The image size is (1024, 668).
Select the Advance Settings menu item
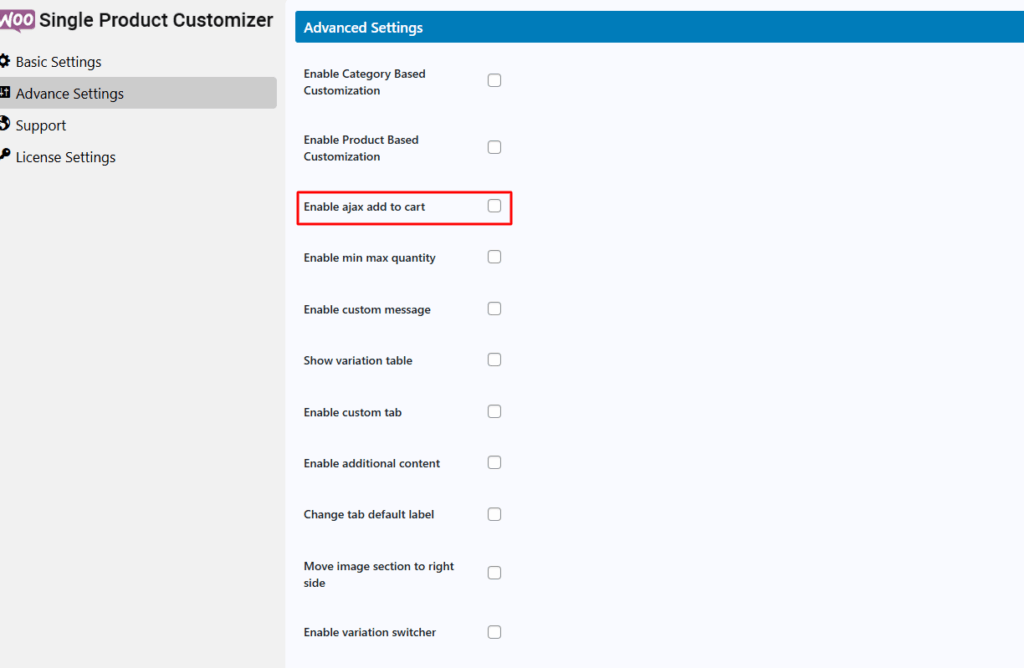(x=138, y=93)
